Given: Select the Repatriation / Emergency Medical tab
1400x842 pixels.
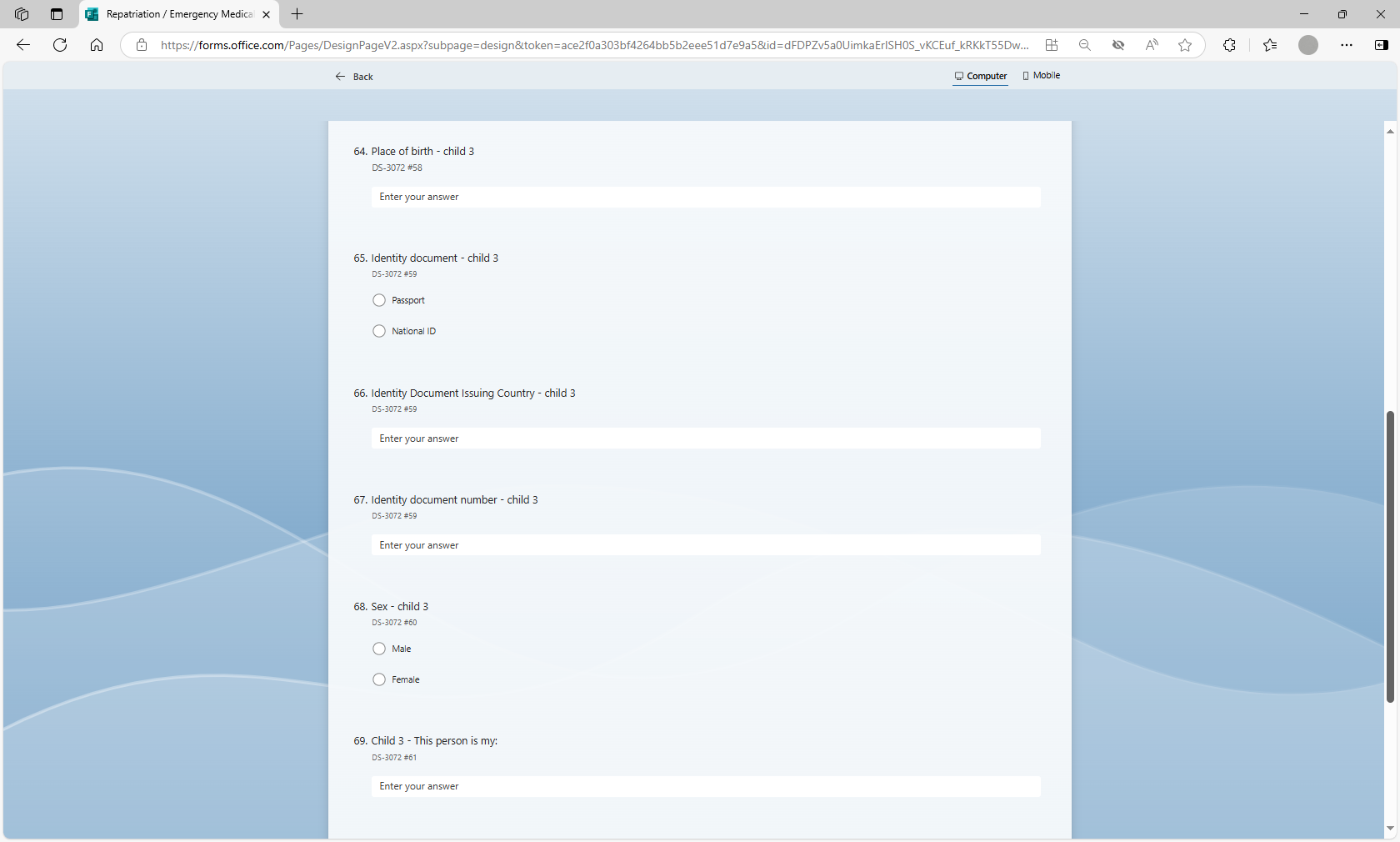Looking at the screenshot, I should tap(179, 14).
